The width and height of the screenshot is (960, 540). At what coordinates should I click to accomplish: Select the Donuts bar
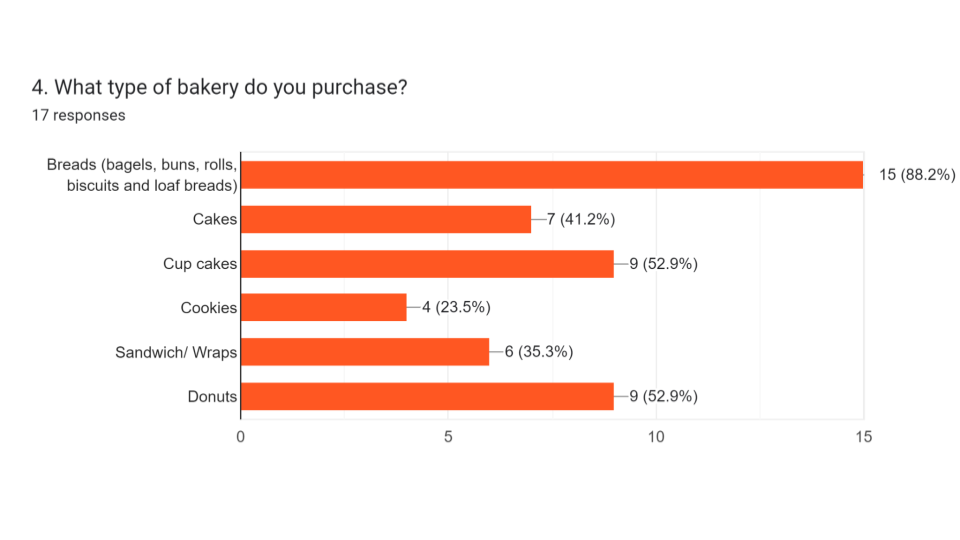click(427, 396)
